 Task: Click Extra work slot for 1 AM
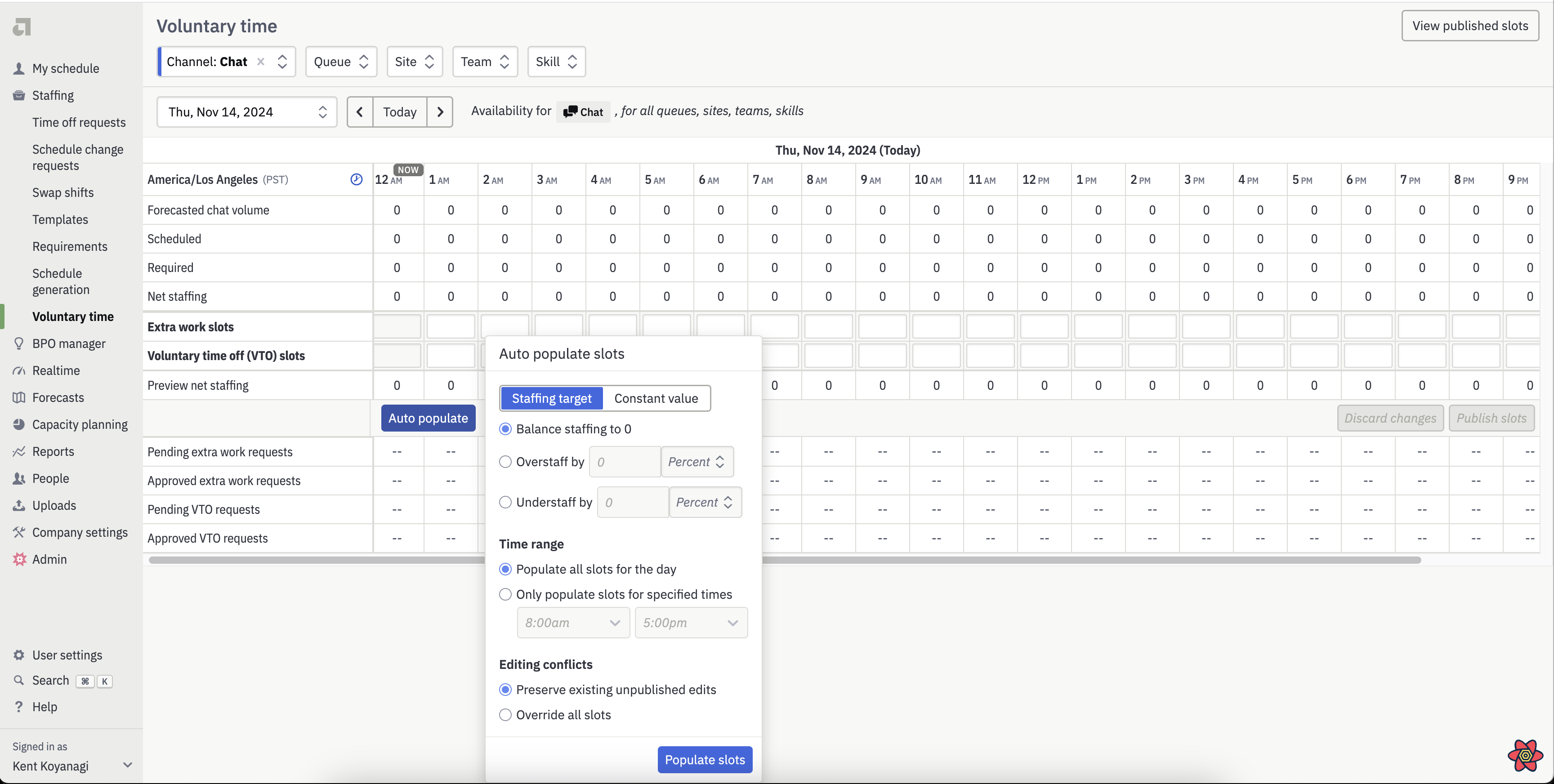(451, 326)
